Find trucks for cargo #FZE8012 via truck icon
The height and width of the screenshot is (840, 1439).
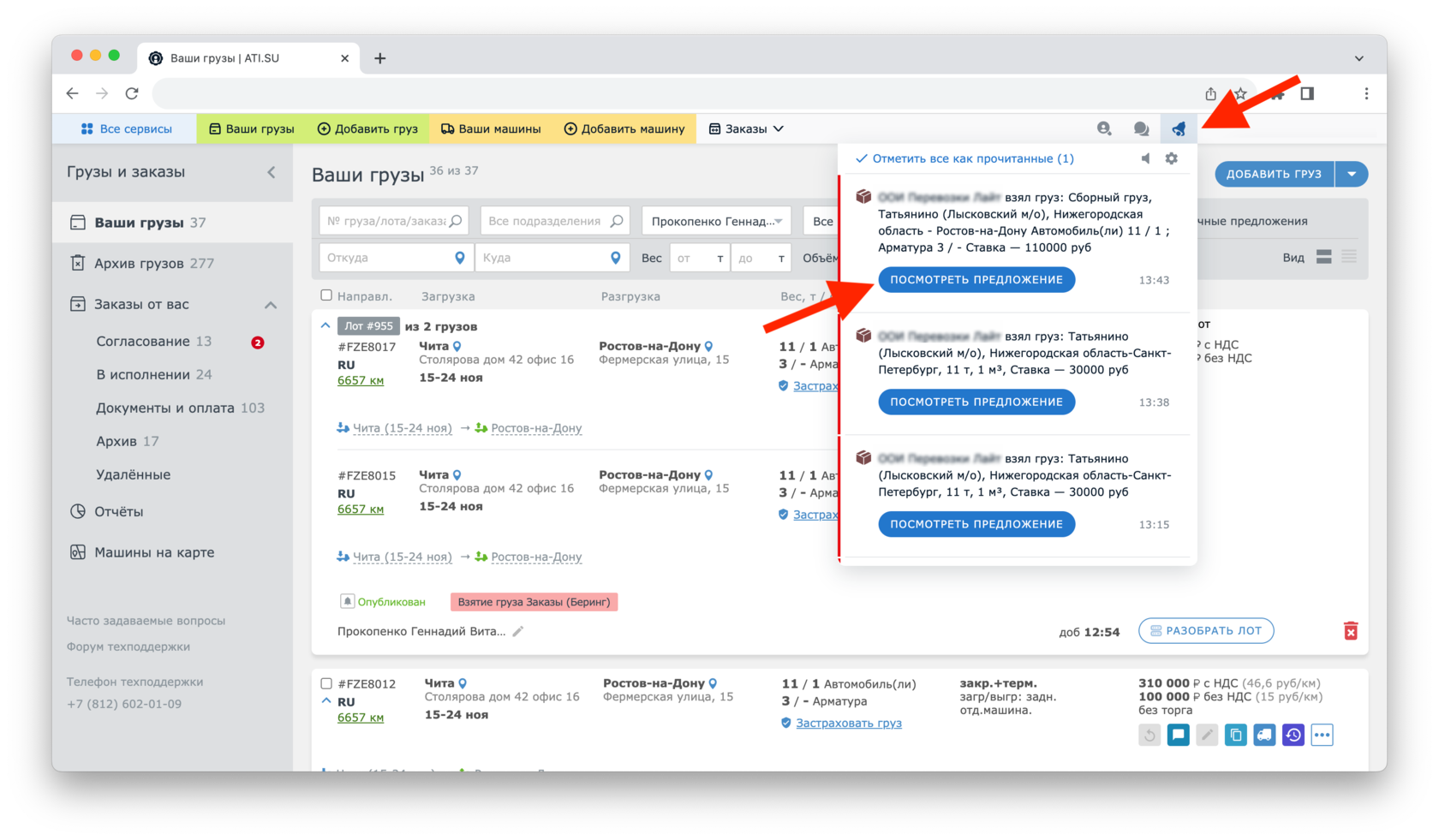1264,735
